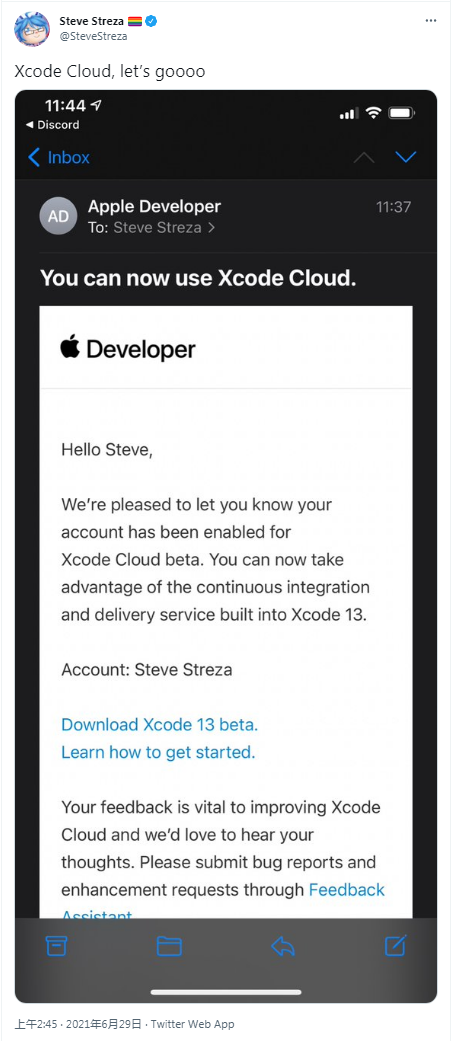Go to the previous message up arrow
452x1041 pixels.
click(x=364, y=157)
